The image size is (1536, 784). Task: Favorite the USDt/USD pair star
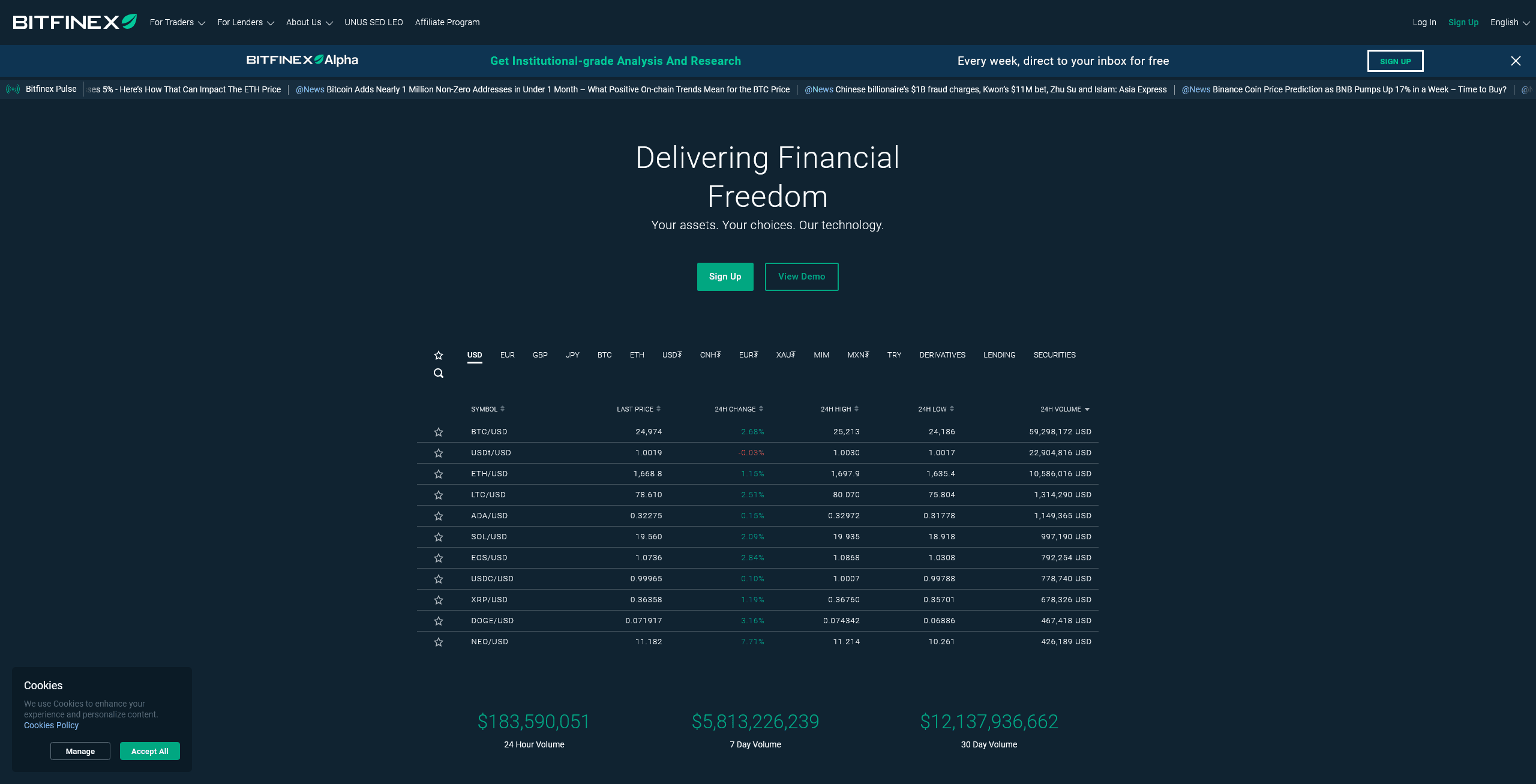pos(439,453)
